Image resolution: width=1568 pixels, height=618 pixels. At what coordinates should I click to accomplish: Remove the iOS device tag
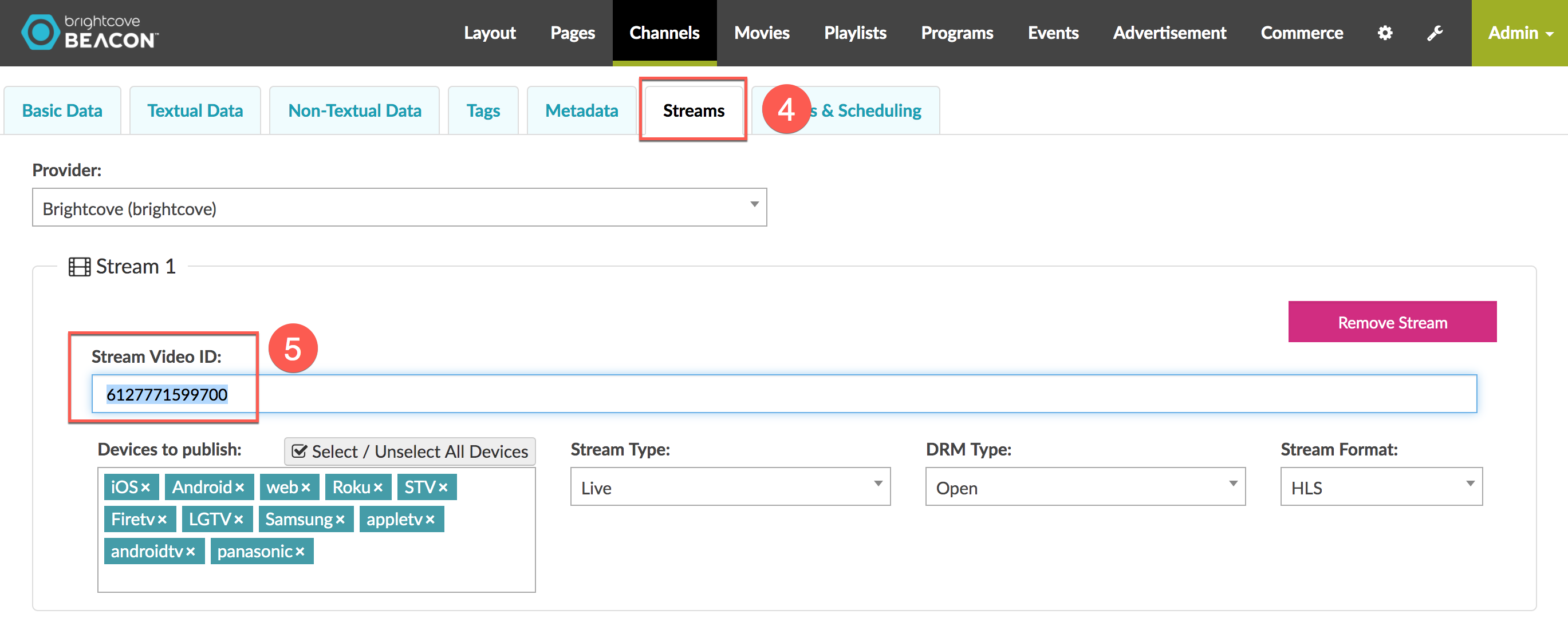coord(145,488)
